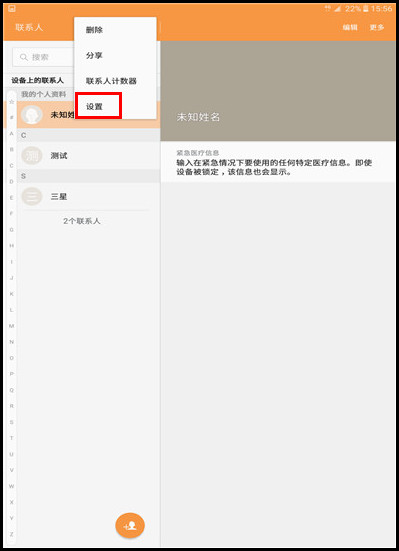Viewport: 399px width, 551px height.
Task: Tap the 未知姓名 profile avatar
Action: tap(32, 115)
